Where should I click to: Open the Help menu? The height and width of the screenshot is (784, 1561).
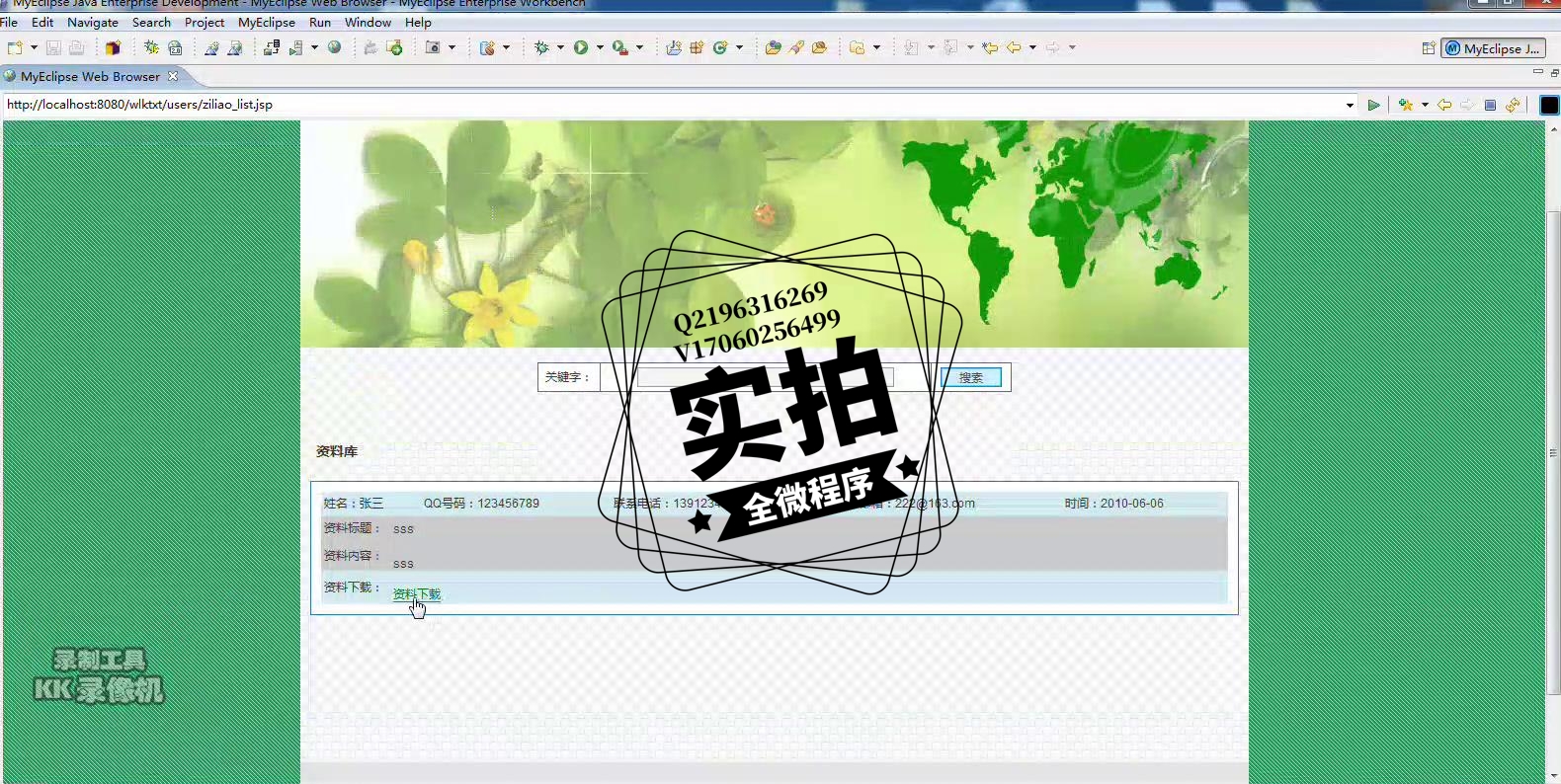click(x=418, y=22)
